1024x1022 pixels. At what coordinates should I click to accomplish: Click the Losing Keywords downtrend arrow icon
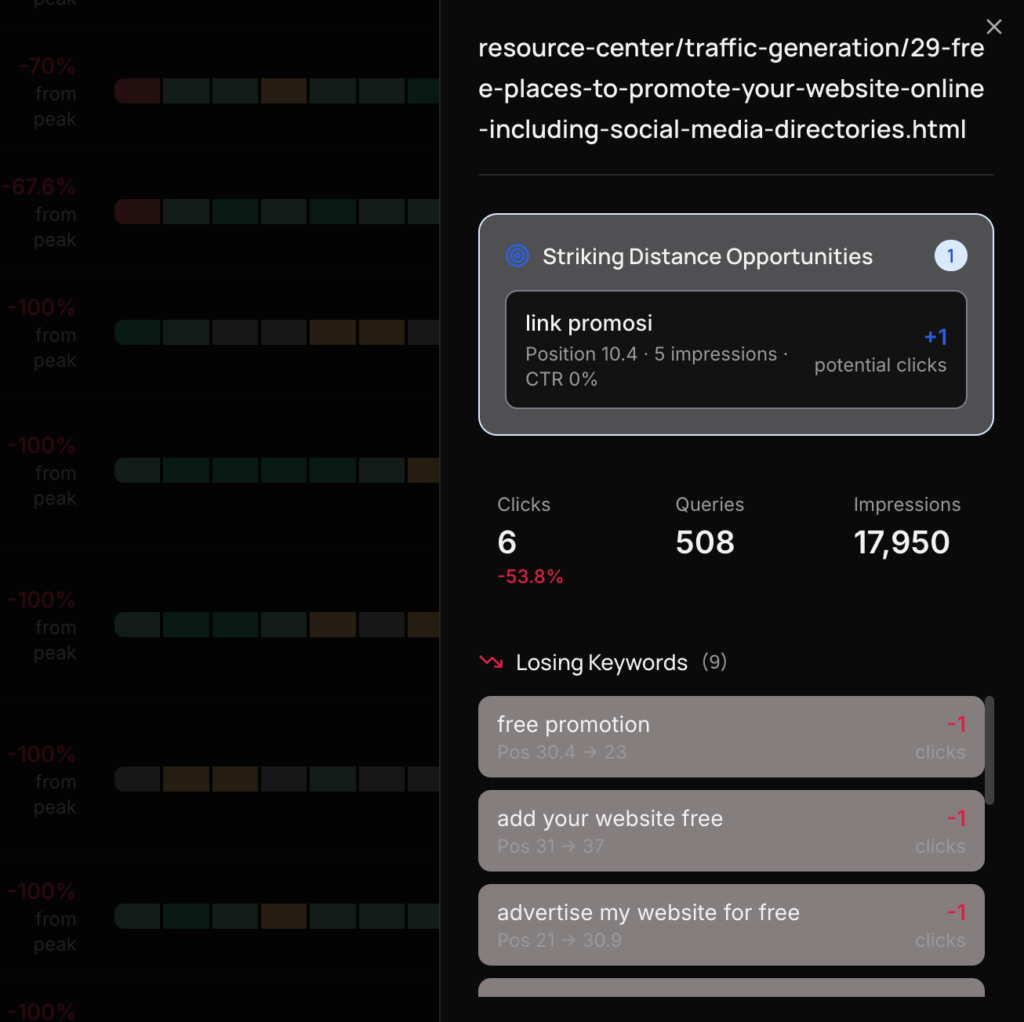pos(490,662)
